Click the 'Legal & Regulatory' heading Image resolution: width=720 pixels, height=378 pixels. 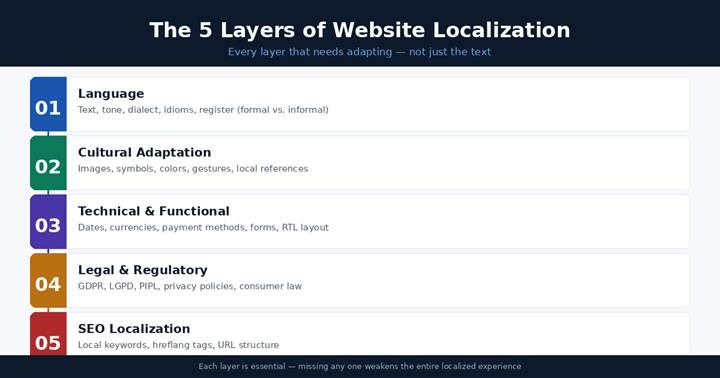click(x=142, y=270)
